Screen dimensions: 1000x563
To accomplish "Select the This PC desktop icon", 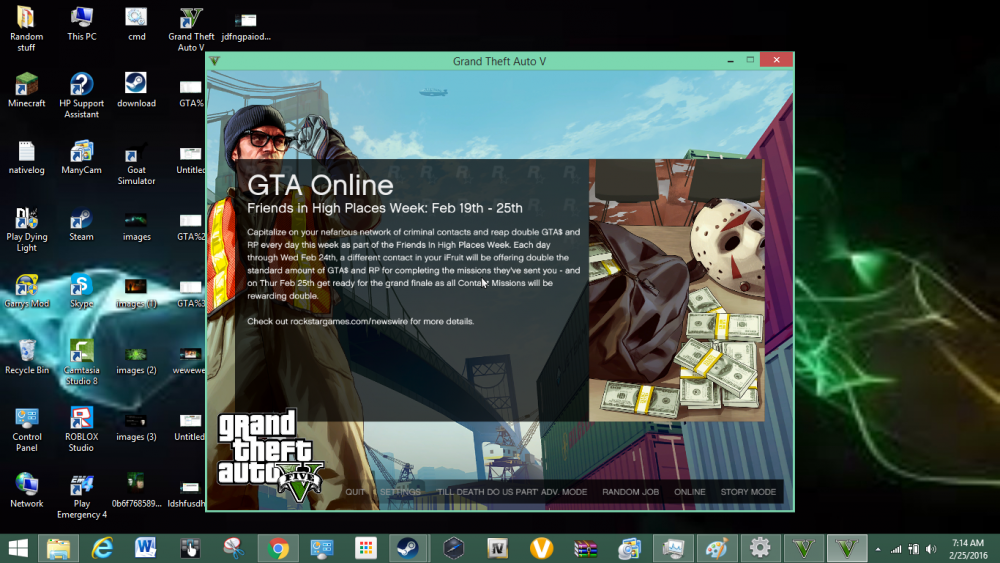I will click(x=82, y=24).
